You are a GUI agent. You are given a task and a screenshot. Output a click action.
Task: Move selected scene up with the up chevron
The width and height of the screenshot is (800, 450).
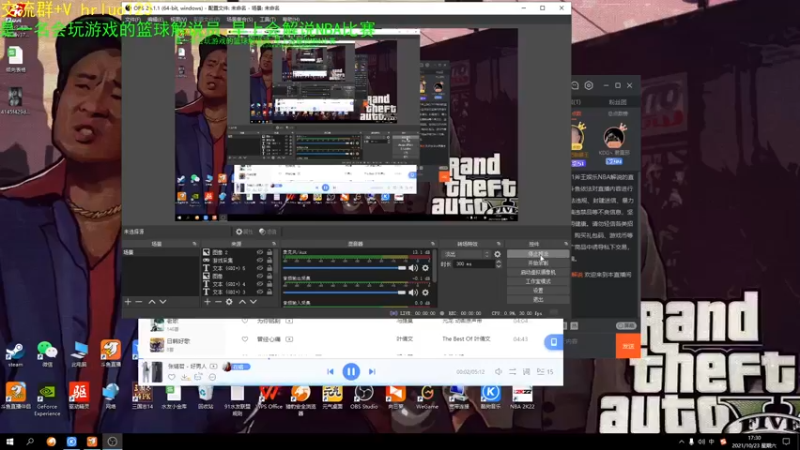coord(152,302)
